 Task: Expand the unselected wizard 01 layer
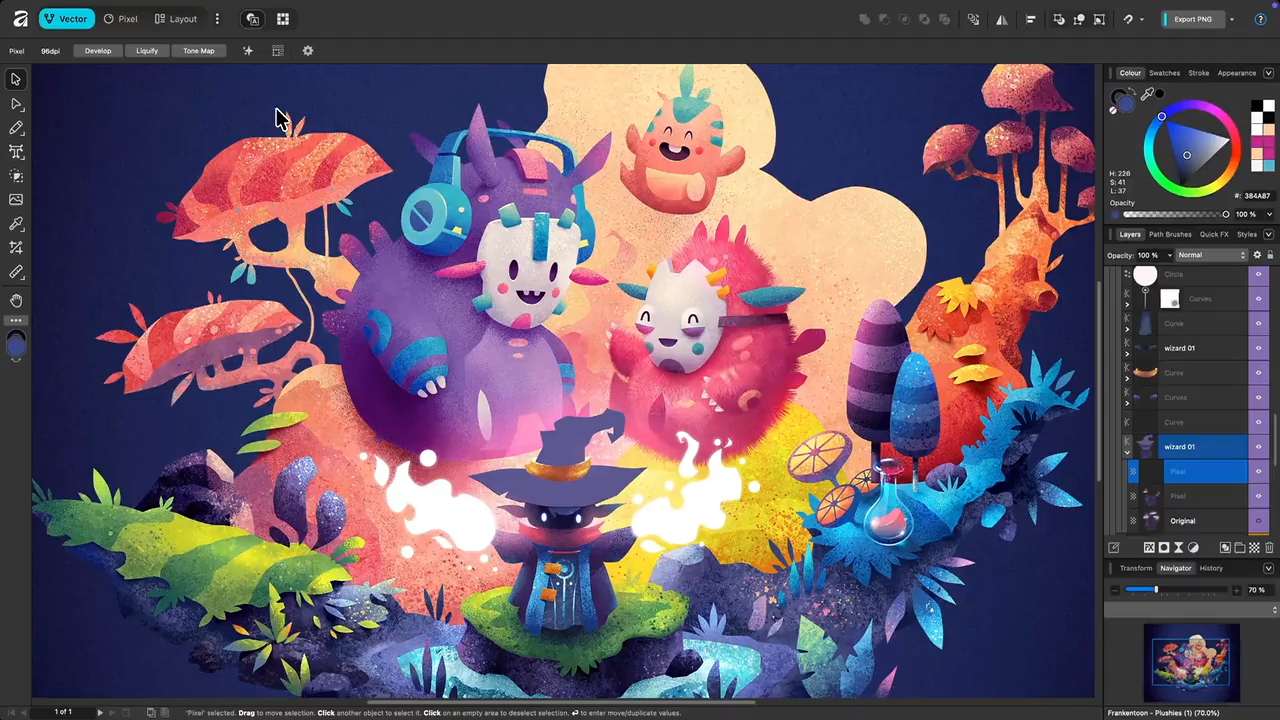(1128, 353)
